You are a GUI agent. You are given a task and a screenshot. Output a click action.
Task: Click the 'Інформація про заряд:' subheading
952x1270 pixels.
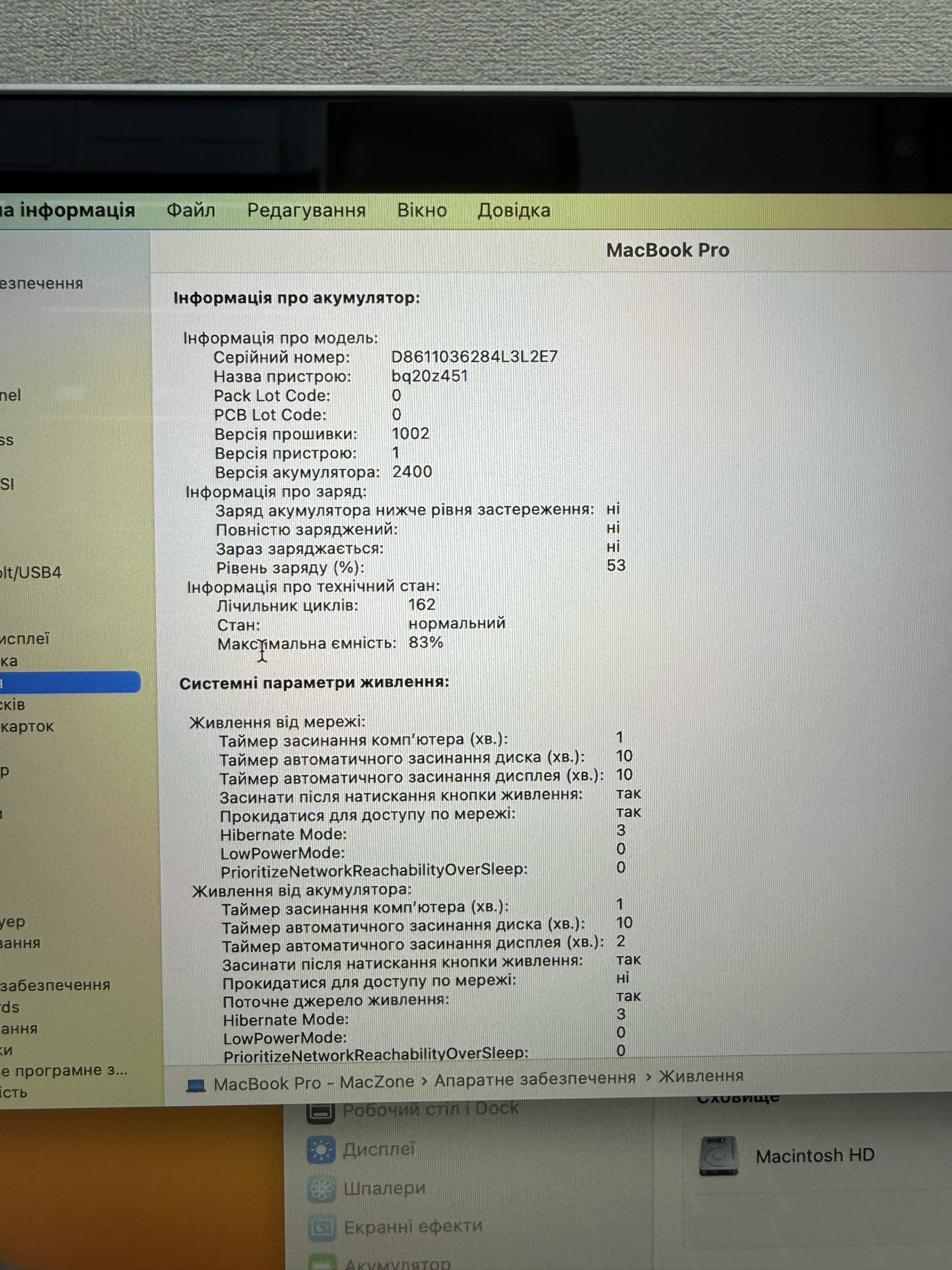[276, 492]
